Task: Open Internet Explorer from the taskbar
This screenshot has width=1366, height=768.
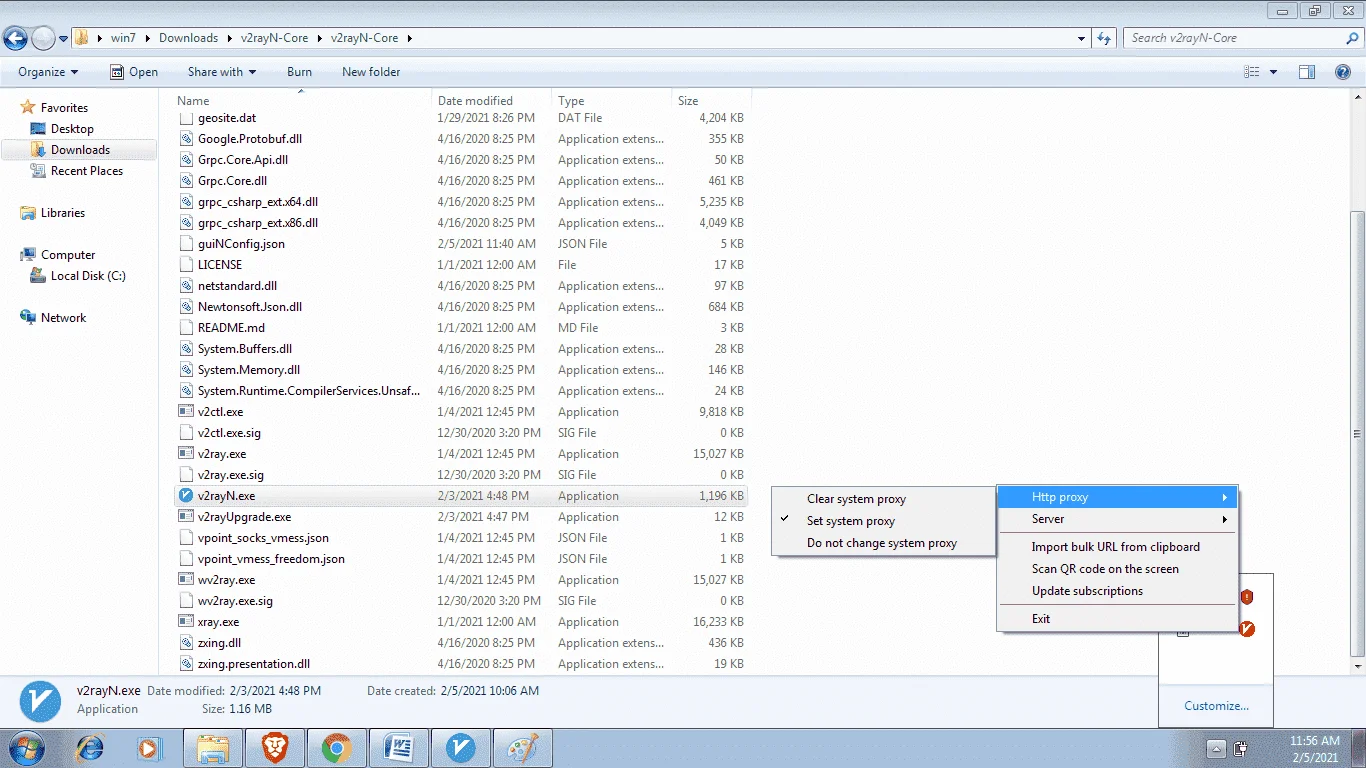Action: (x=90, y=748)
